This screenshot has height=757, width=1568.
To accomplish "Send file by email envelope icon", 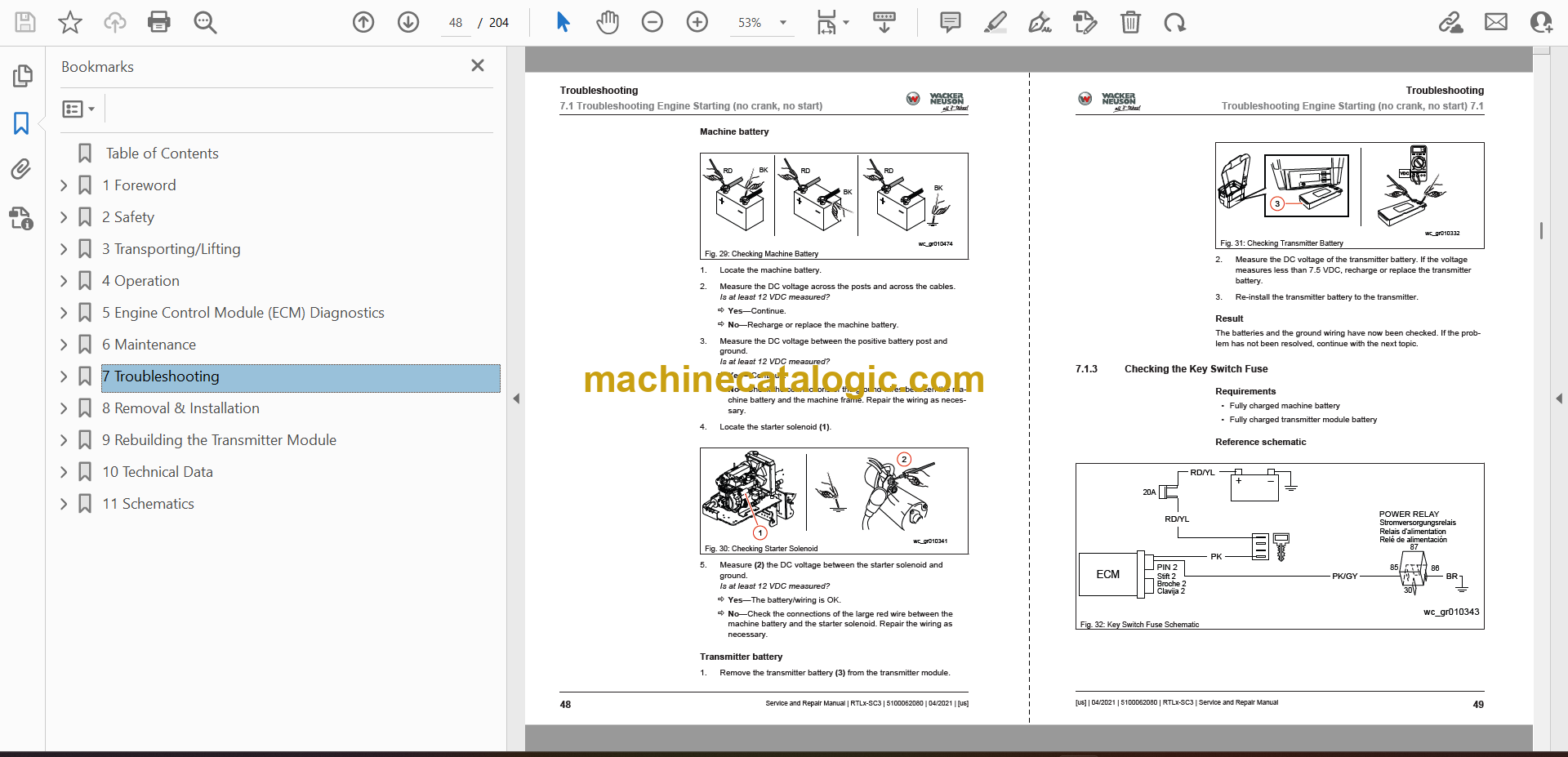I will (1496, 22).
